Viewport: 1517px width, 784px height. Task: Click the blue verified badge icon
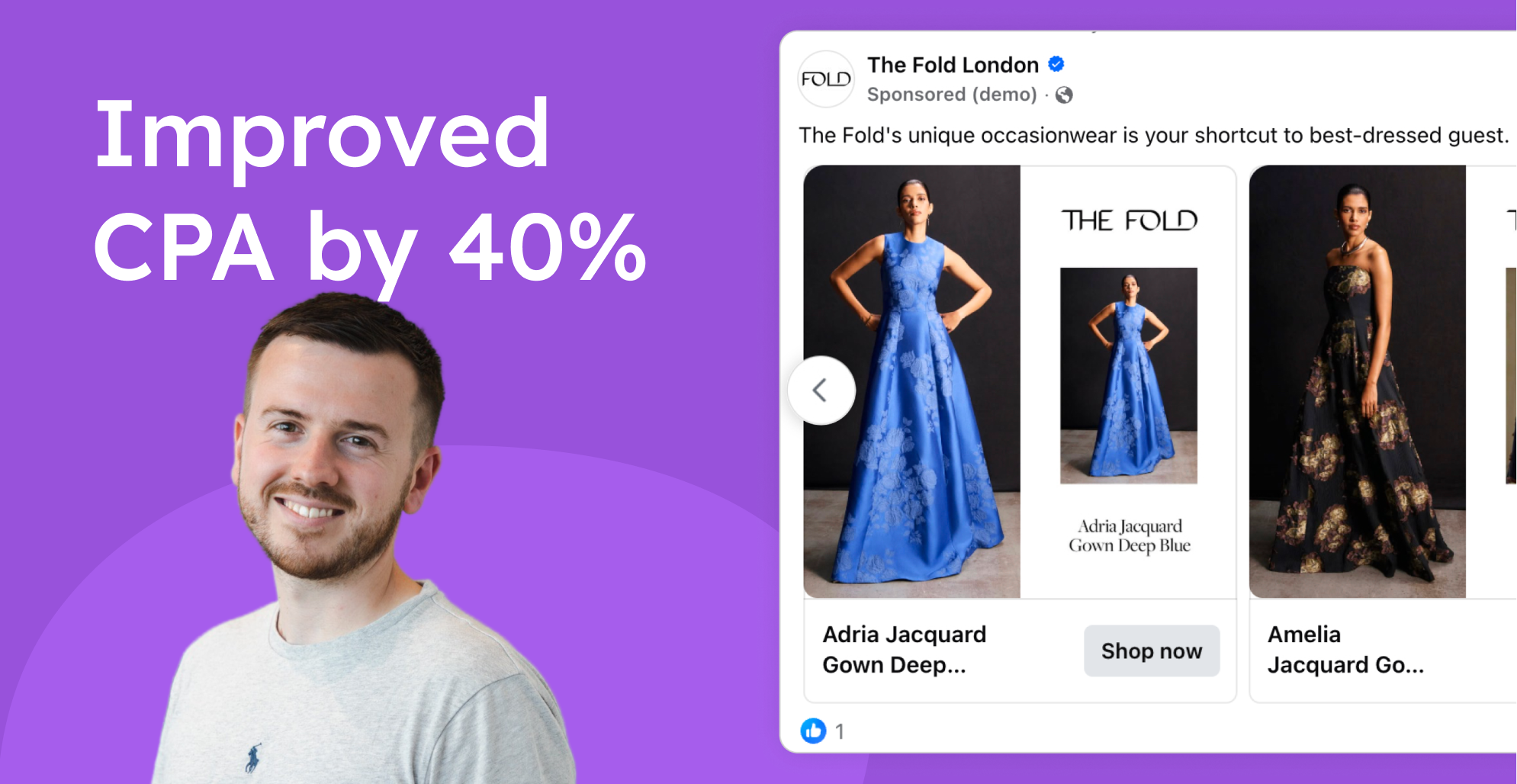(1056, 64)
